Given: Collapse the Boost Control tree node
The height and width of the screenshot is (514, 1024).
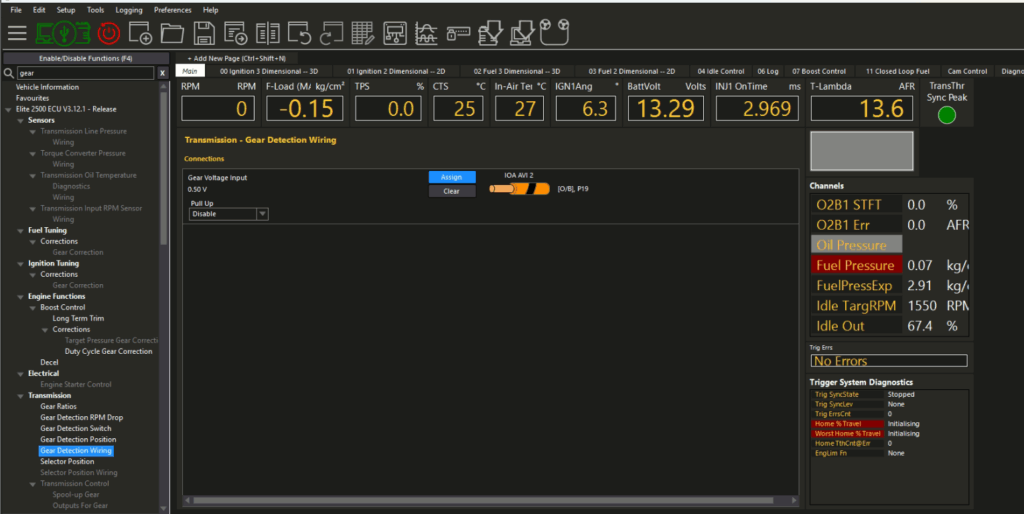Looking at the screenshot, I should tap(33, 308).
